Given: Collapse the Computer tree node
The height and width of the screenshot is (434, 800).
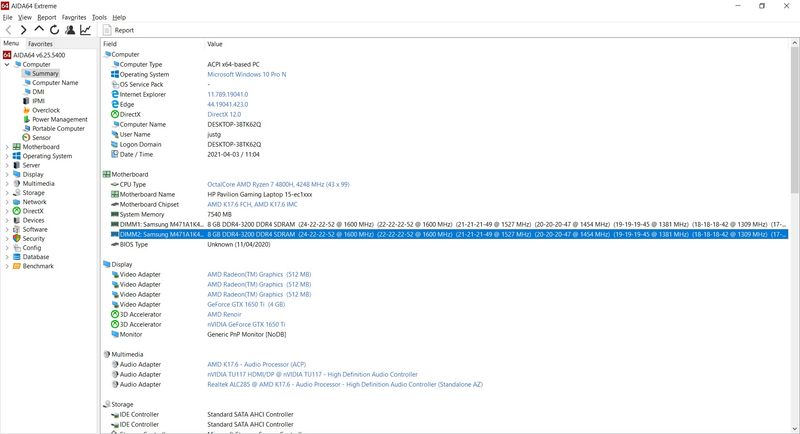Looking at the screenshot, I should (x=7, y=64).
